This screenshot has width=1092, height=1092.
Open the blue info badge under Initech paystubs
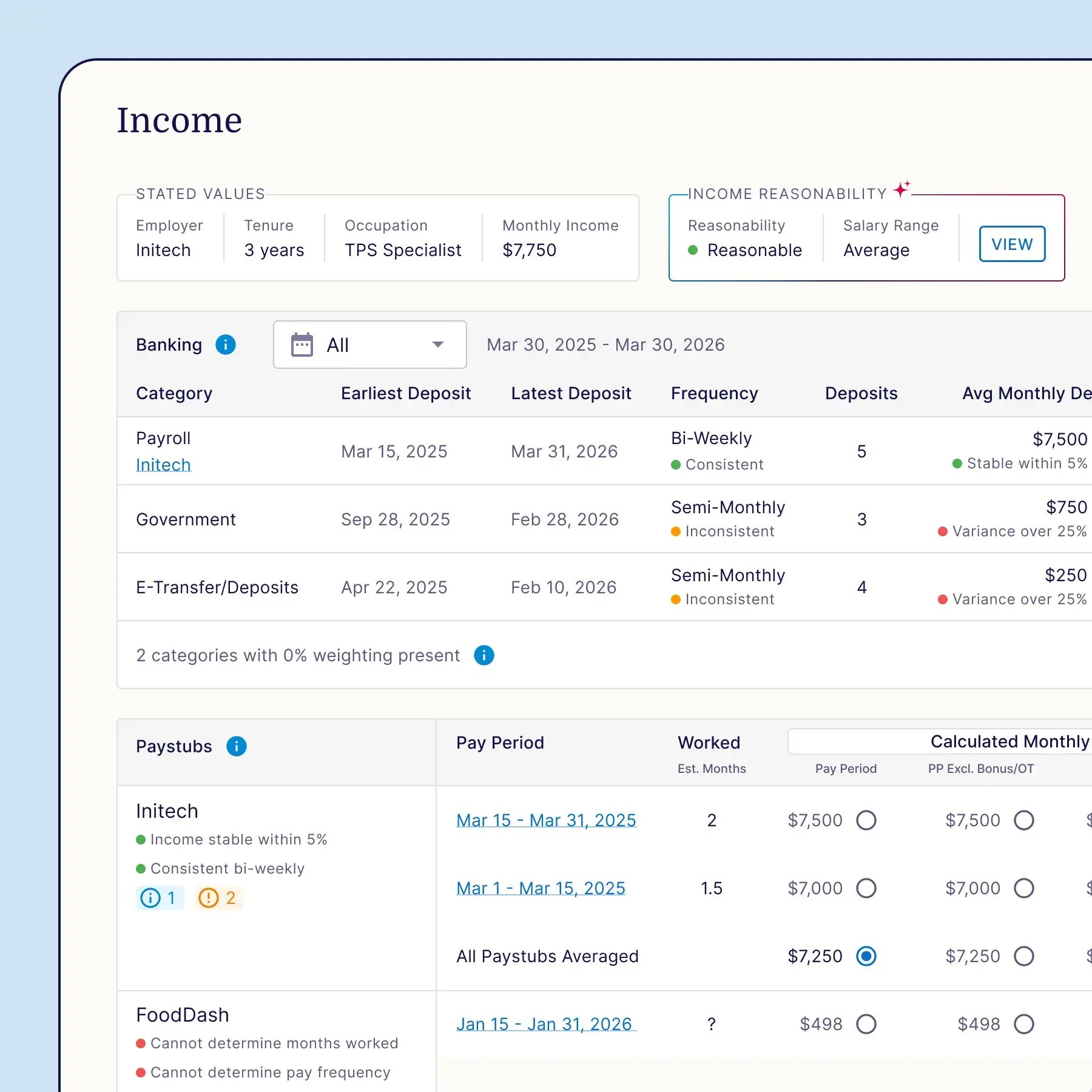159,898
